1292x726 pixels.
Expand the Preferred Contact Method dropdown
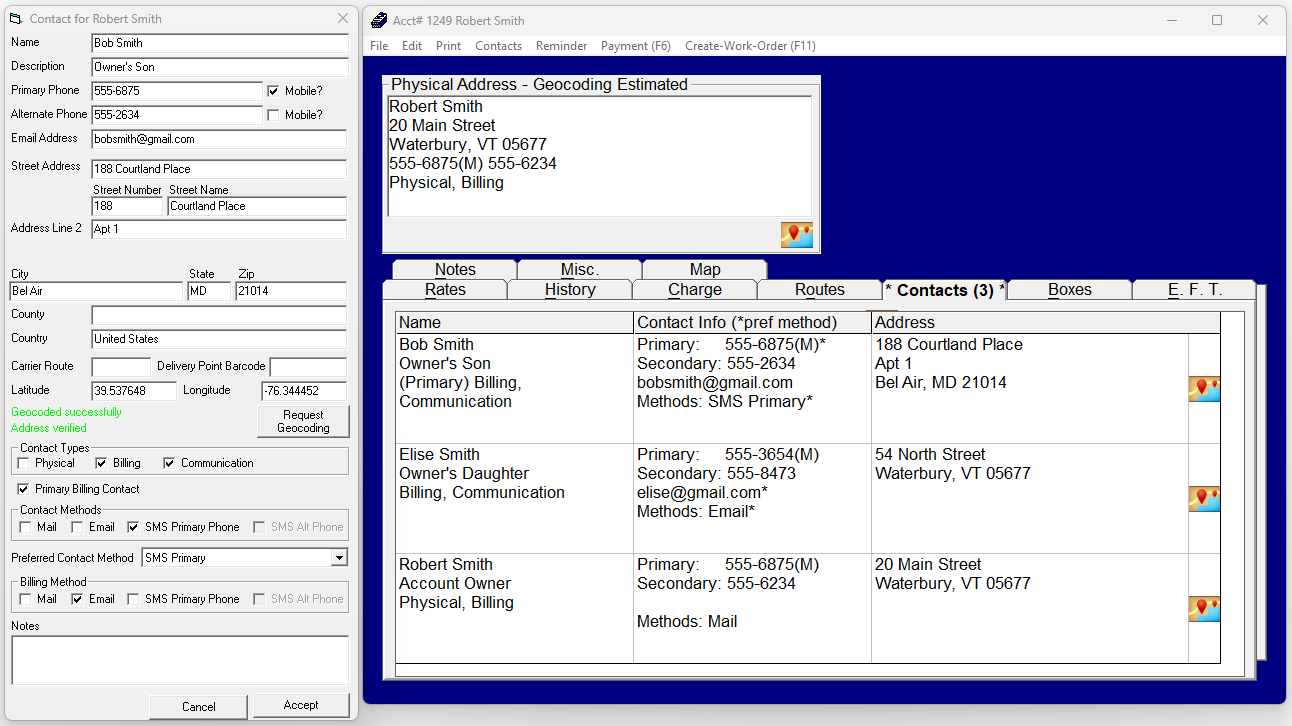(339, 558)
